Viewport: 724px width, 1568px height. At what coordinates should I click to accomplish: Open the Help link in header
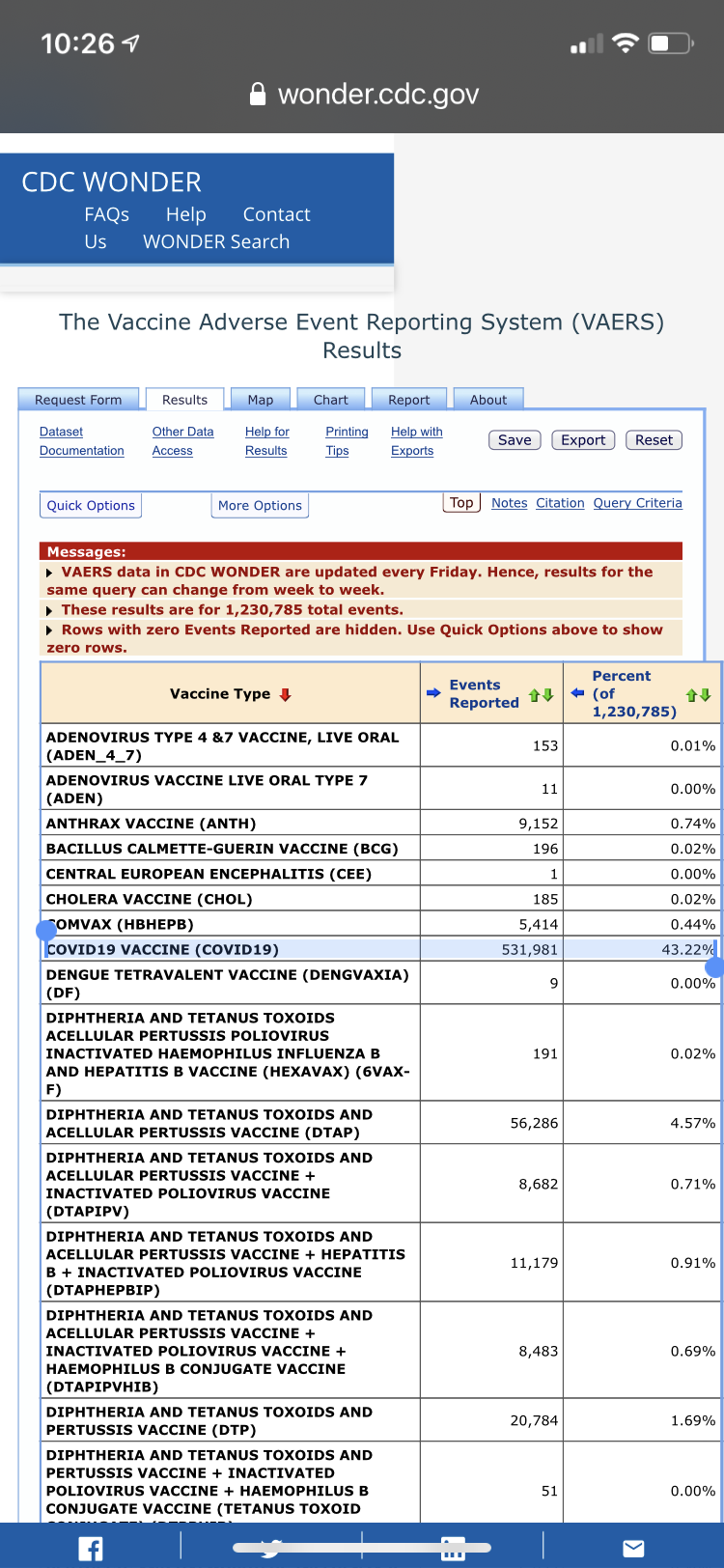pyautogui.click(x=185, y=214)
